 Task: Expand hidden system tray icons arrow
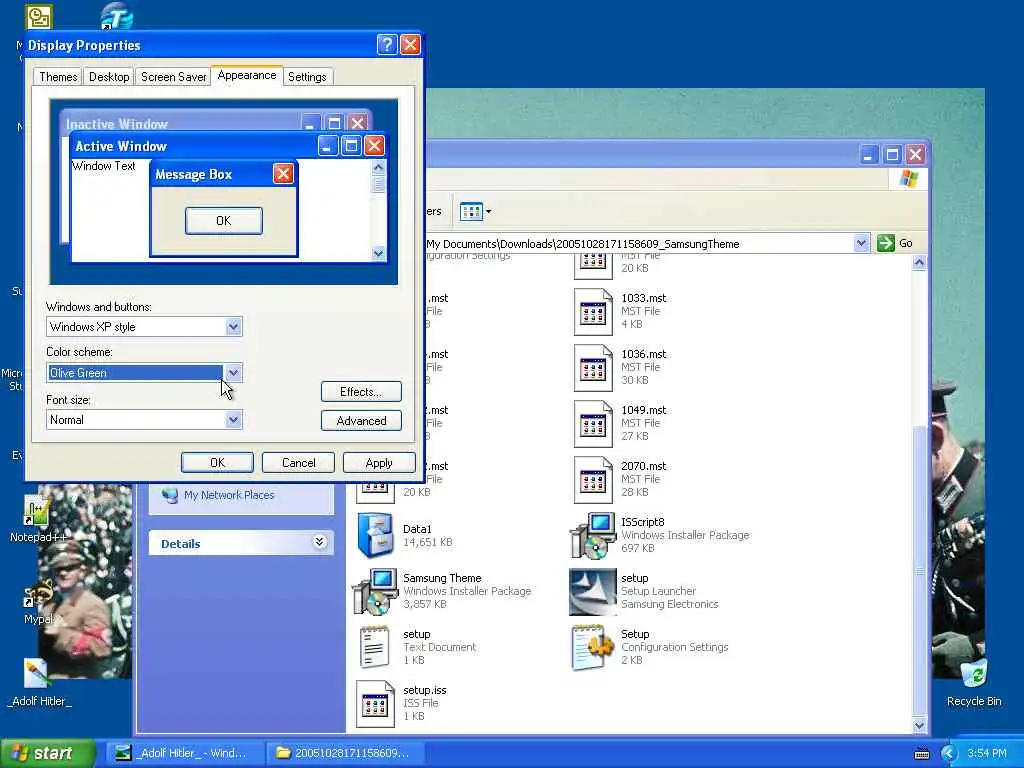tap(949, 754)
